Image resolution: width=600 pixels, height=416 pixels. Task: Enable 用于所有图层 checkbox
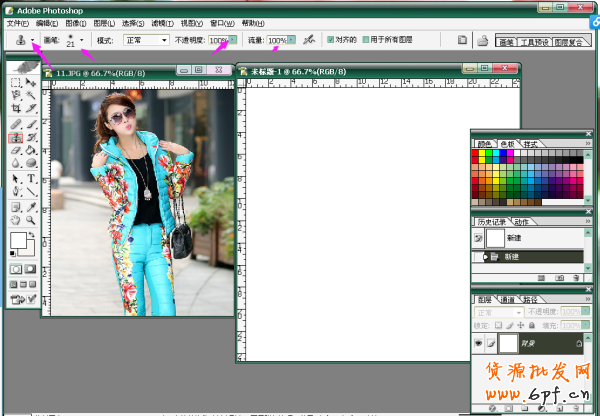(x=366, y=40)
